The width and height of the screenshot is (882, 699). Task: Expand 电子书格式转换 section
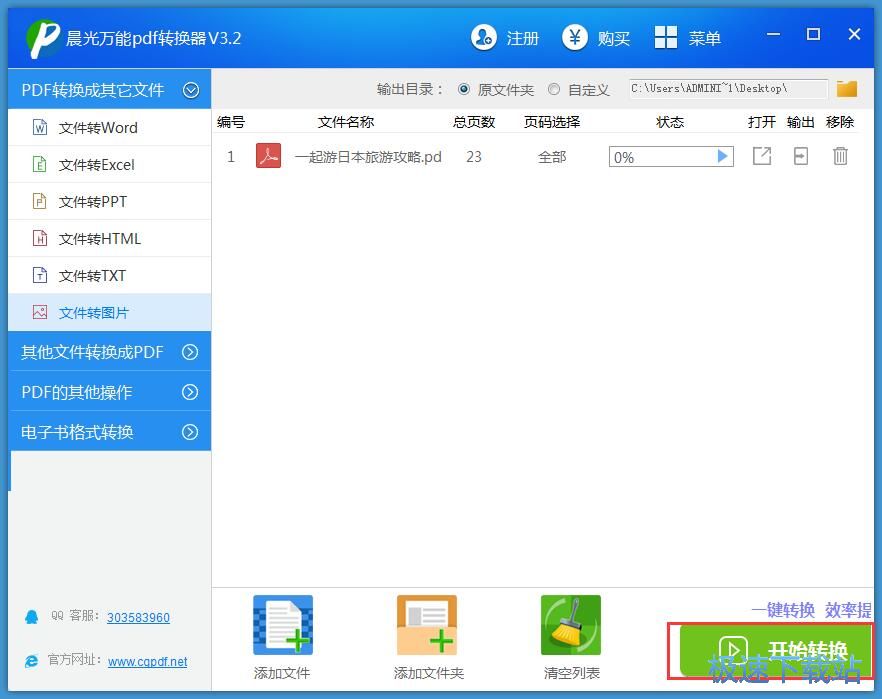(x=110, y=432)
